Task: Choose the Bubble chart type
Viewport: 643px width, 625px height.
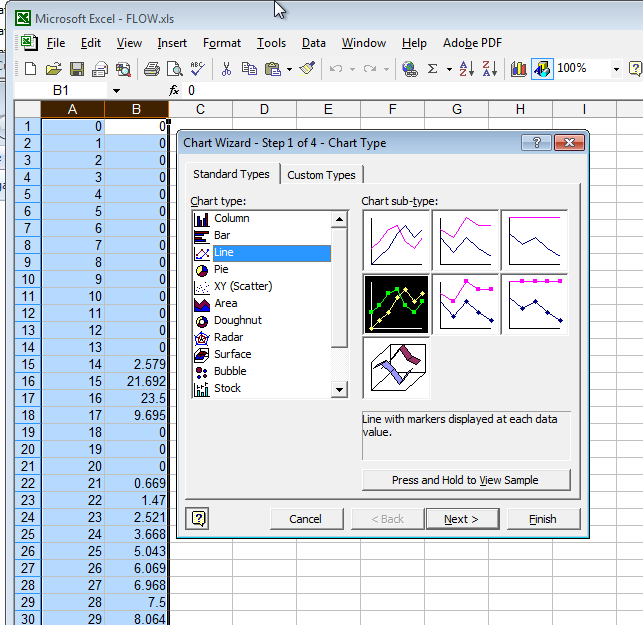Action: [262, 371]
